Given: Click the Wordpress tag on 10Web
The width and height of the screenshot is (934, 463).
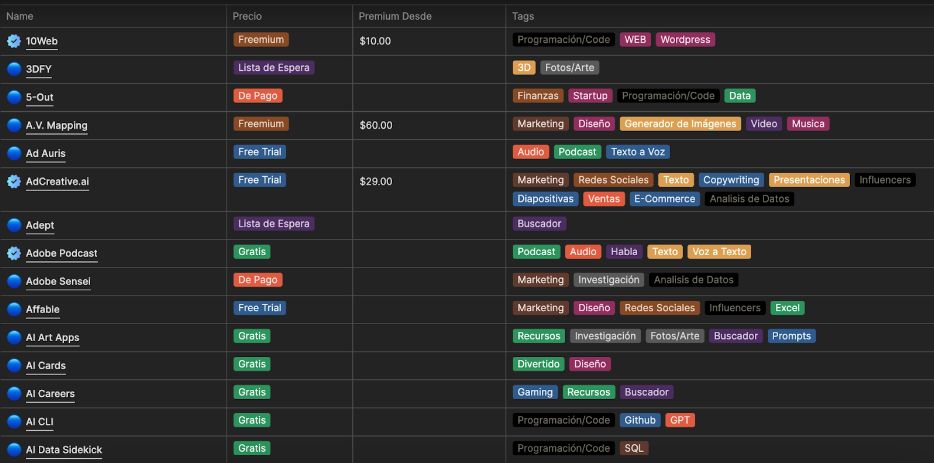Looking at the screenshot, I should tap(686, 40).
